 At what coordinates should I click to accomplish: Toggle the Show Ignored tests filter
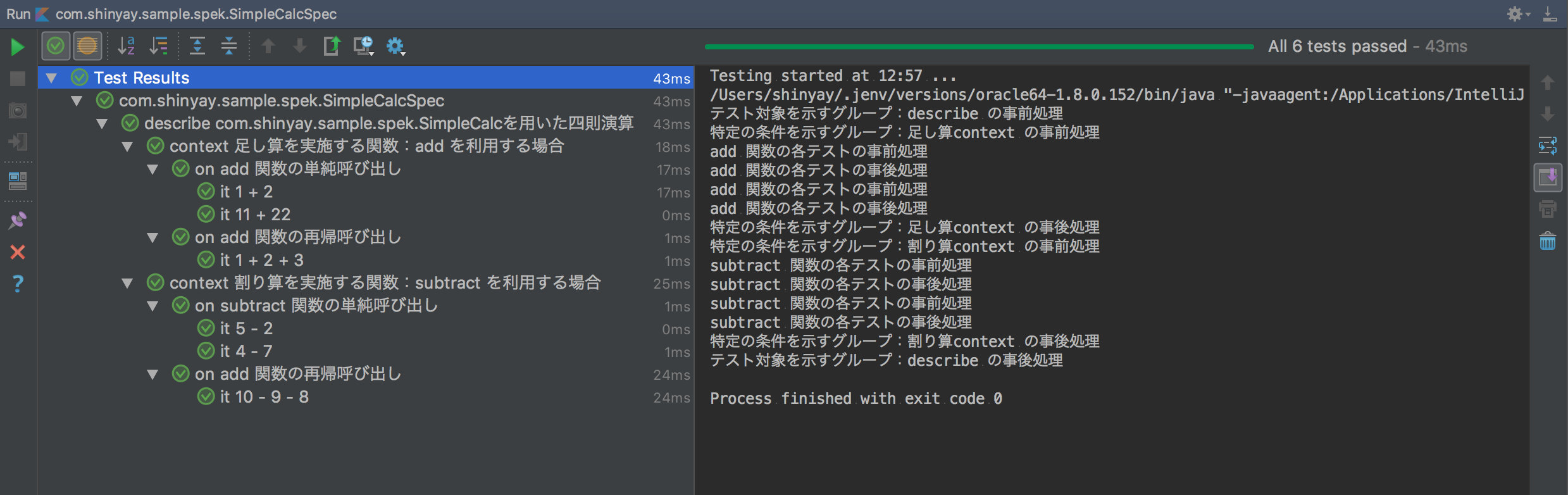[x=87, y=46]
